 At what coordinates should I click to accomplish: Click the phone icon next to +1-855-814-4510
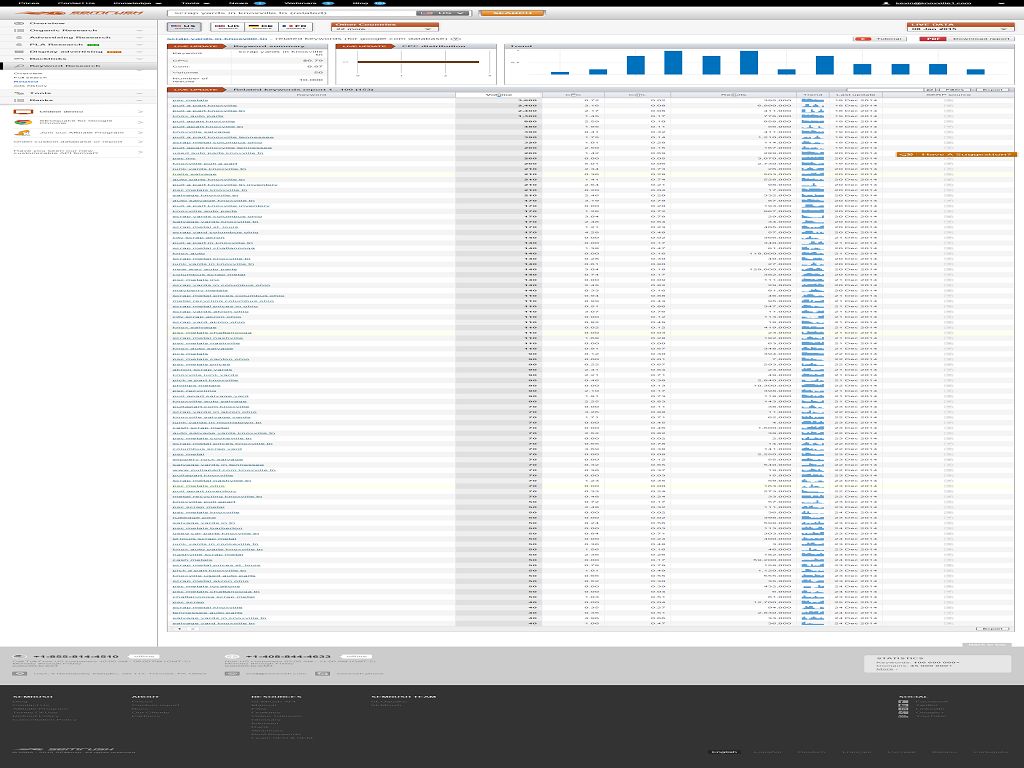pos(19,656)
